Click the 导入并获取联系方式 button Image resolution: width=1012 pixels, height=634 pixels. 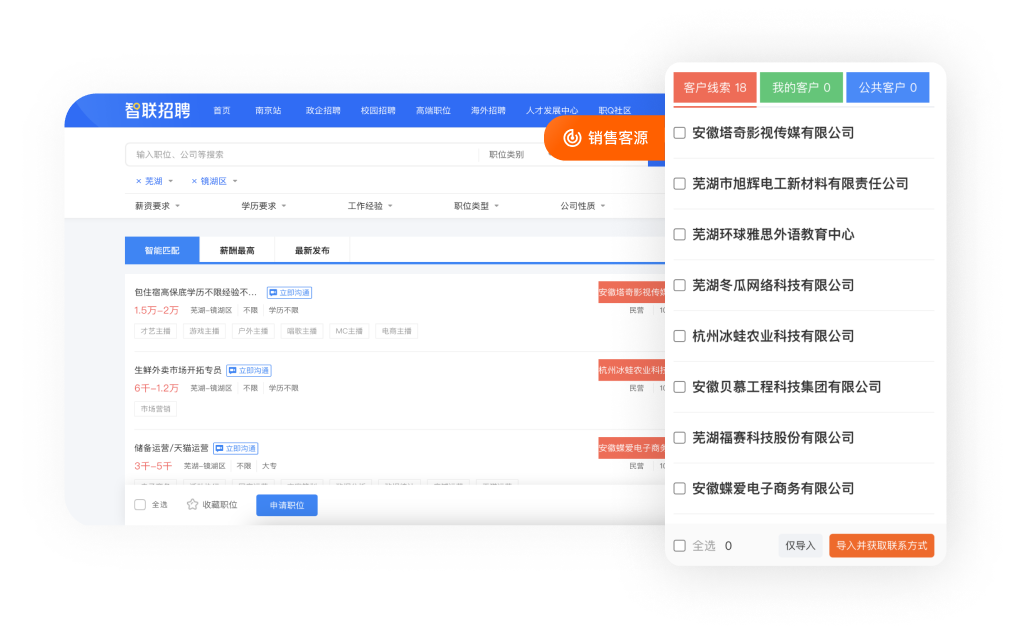click(881, 546)
